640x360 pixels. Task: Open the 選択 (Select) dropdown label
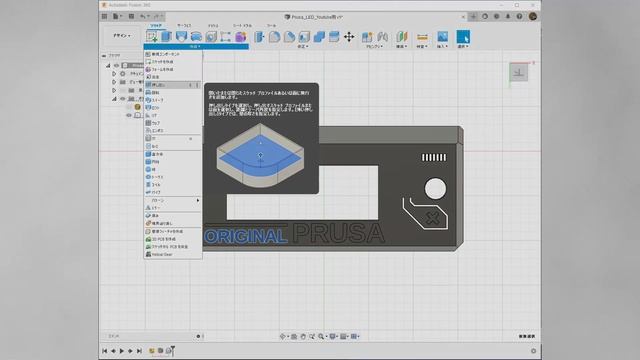tap(463, 47)
